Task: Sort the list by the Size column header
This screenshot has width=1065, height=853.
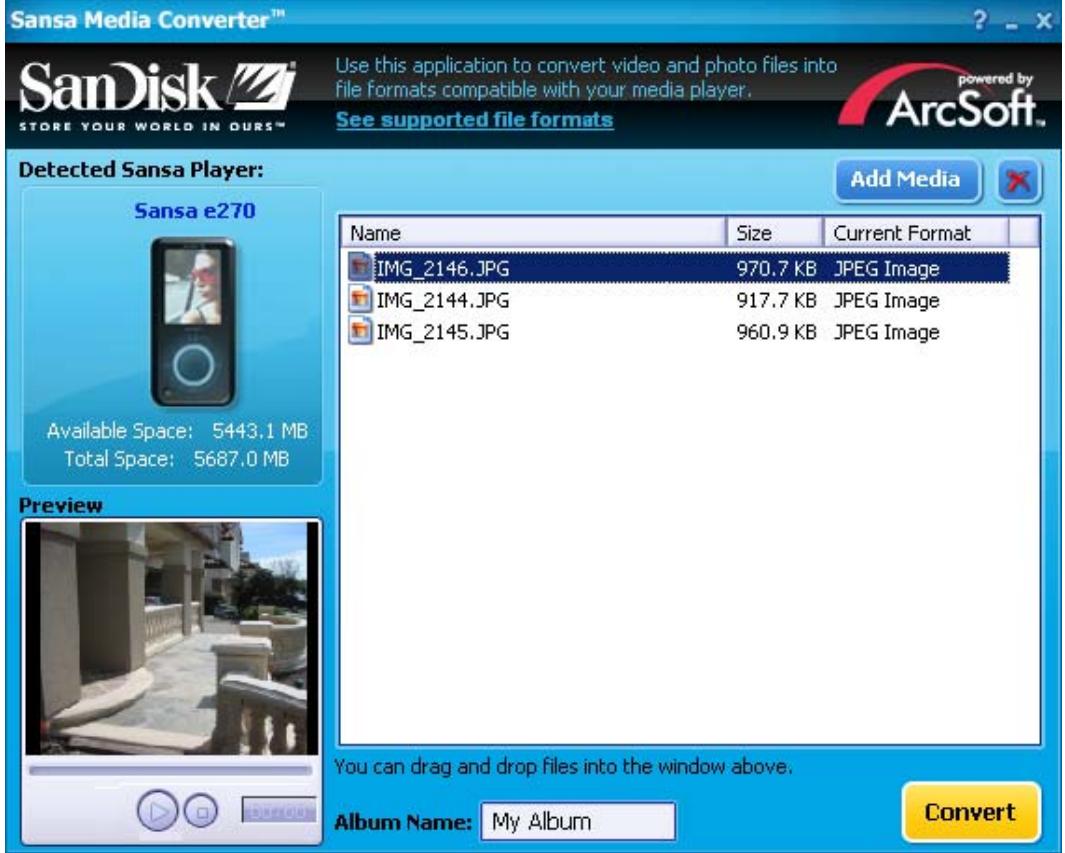Action: [x=775, y=233]
